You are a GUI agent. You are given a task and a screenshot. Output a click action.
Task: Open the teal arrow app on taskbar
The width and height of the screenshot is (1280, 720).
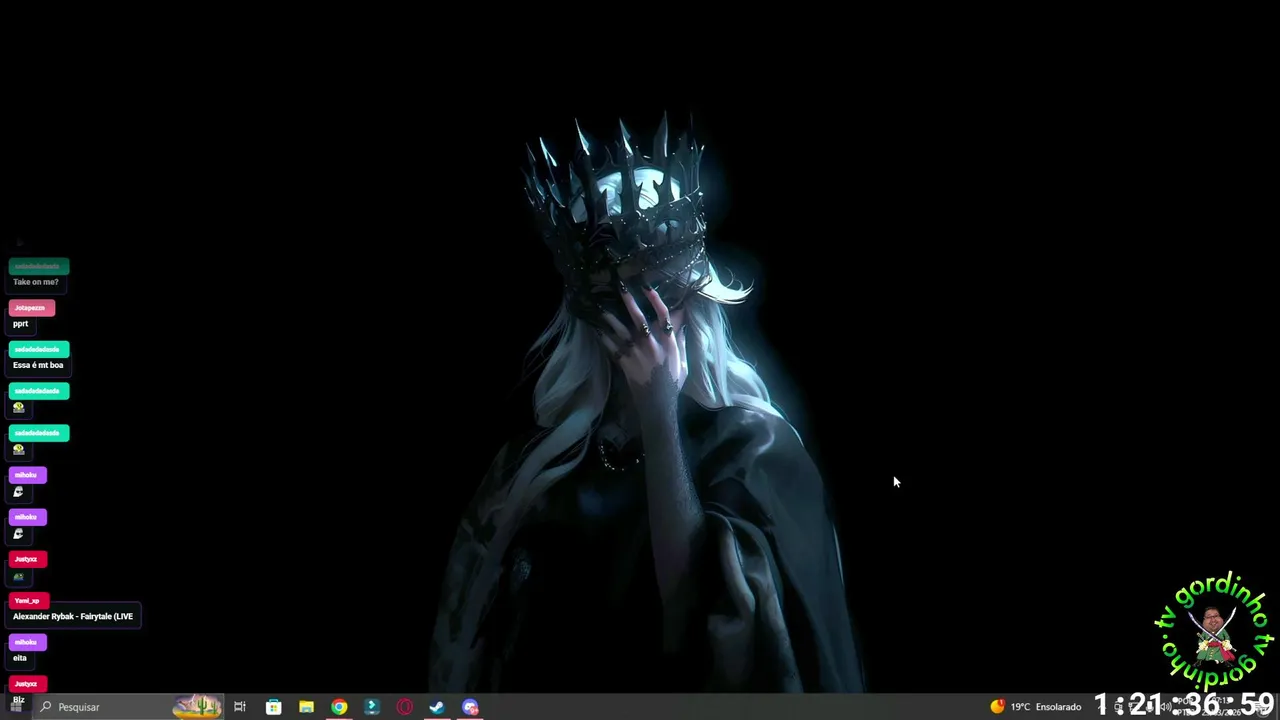372,707
